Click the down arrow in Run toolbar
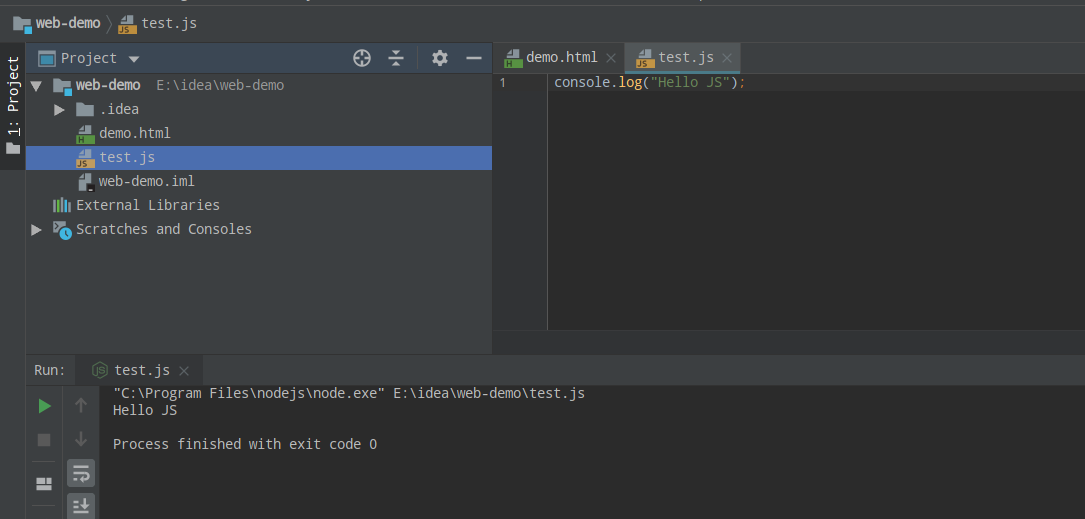Viewport: 1085px width, 519px height. pos(81,439)
